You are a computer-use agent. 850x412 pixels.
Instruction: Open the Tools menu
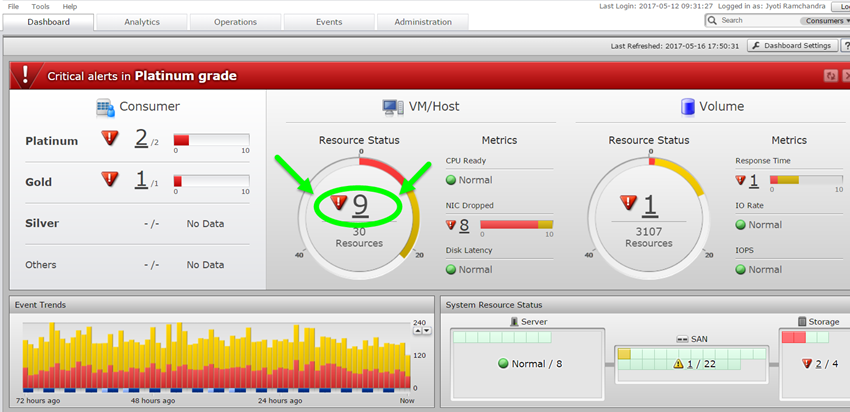point(40,6)
